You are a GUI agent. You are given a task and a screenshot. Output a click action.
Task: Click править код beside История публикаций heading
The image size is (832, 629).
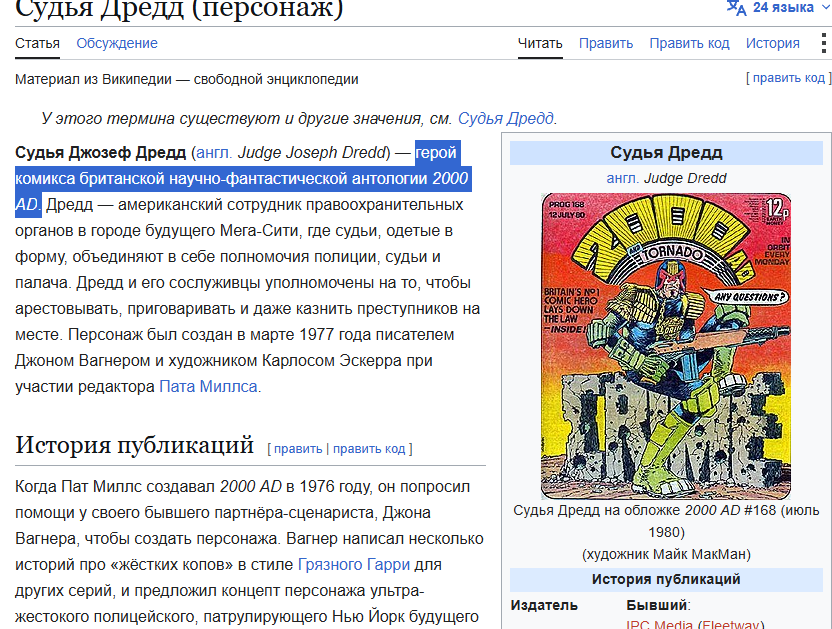click(369, 449)
